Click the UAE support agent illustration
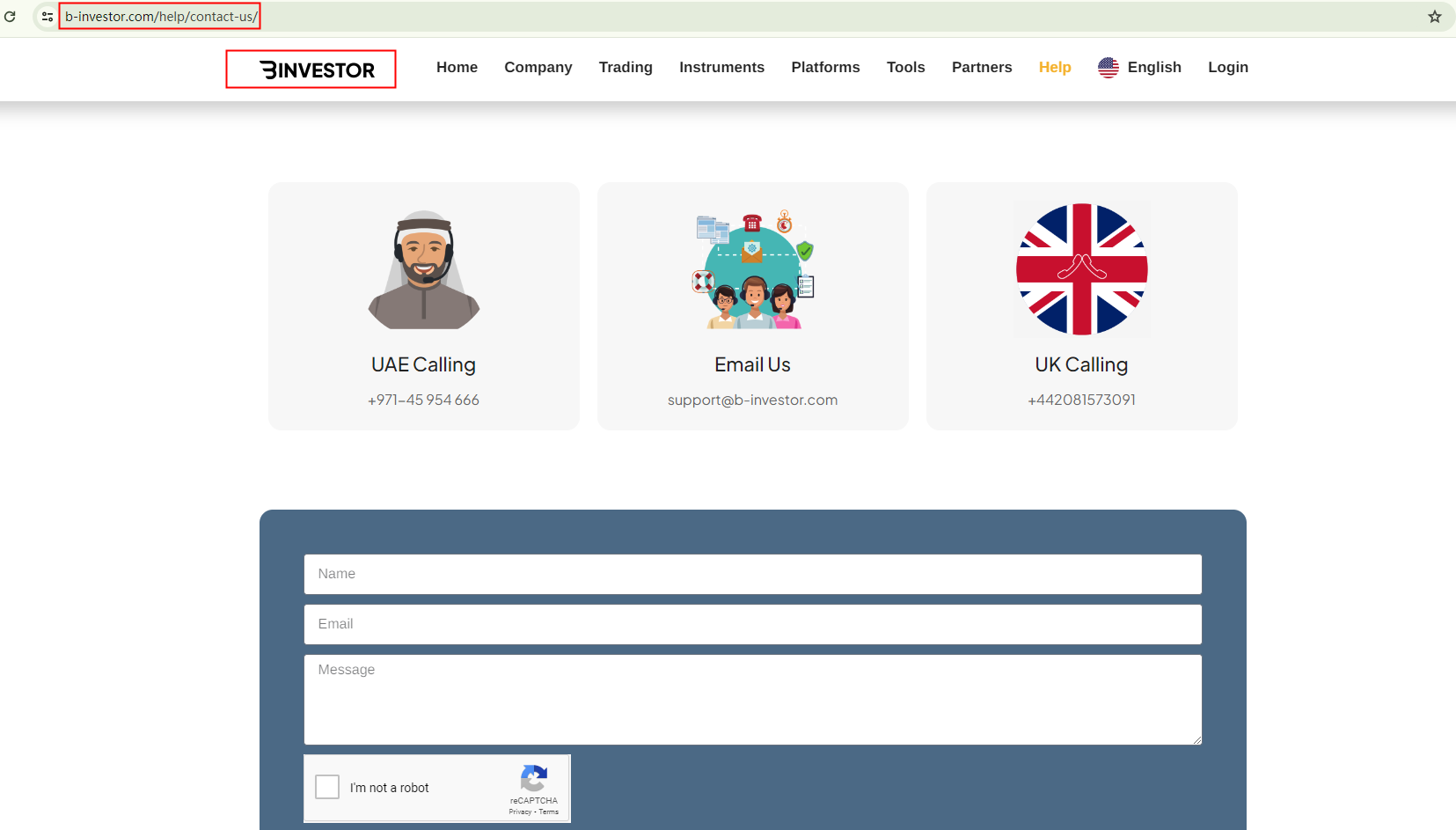 coord(424,270)
